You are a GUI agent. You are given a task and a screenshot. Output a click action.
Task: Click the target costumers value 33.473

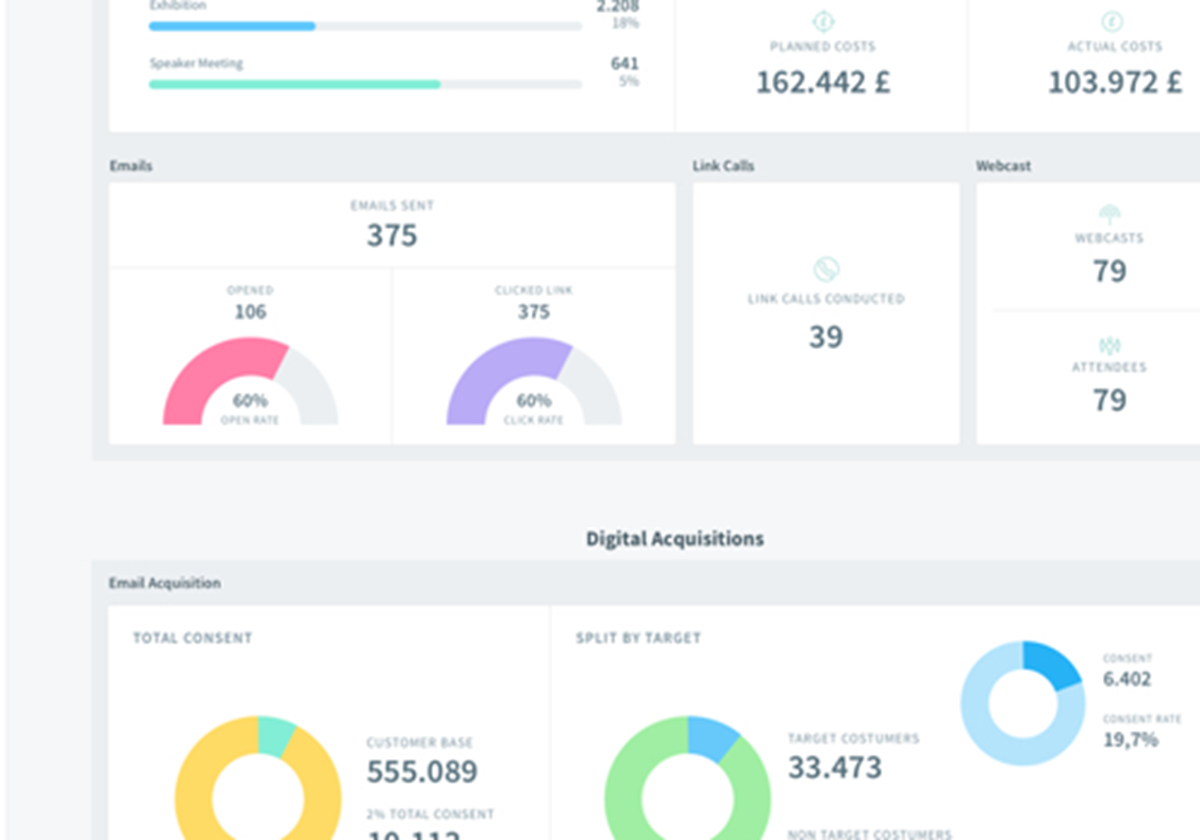point(835,768)
